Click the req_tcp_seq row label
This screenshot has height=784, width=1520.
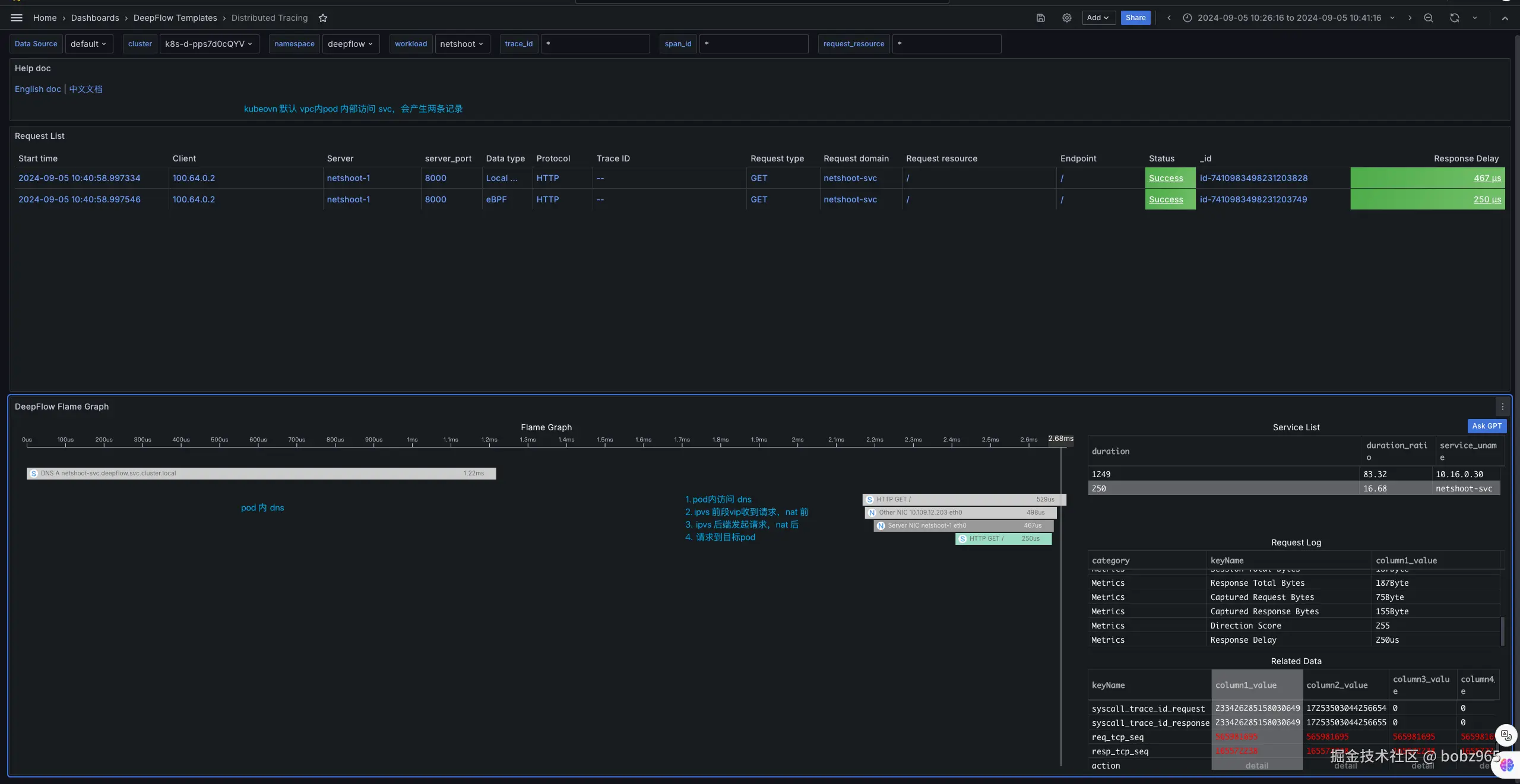pos(1118,737)
